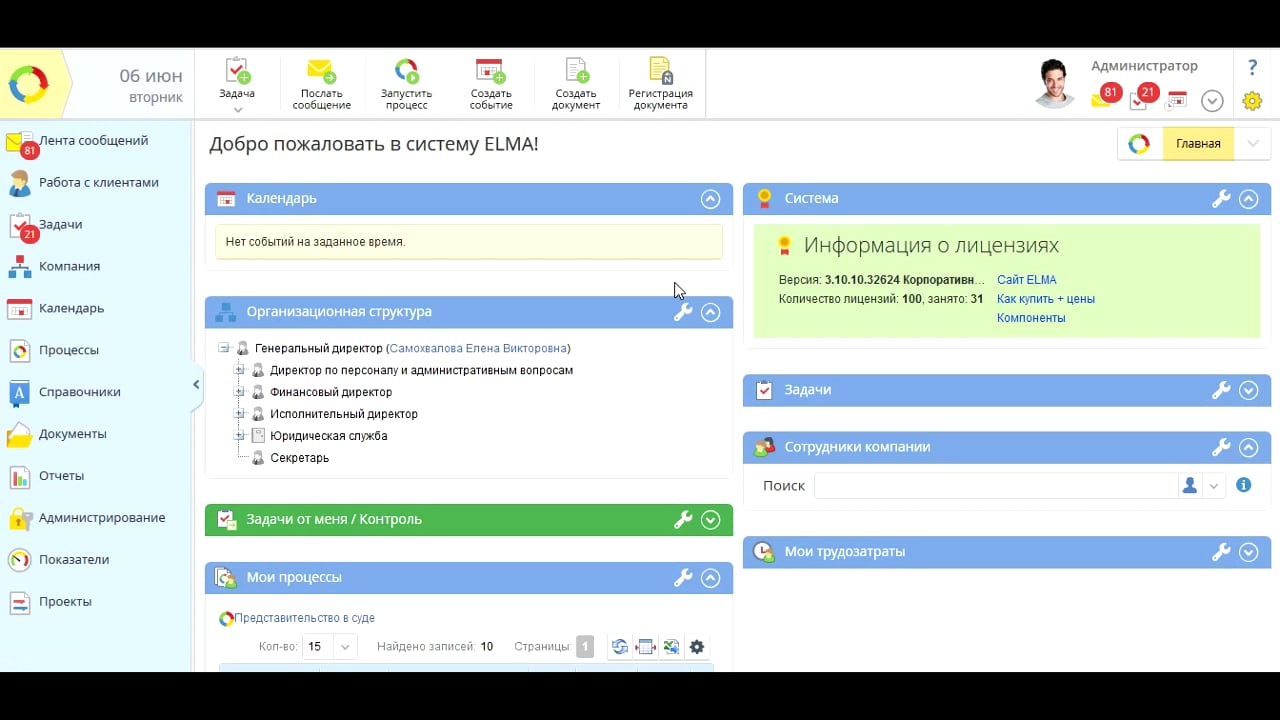Screen dimensions: 1280x720
Task: Click page 1 button
Action: point(585,647)
